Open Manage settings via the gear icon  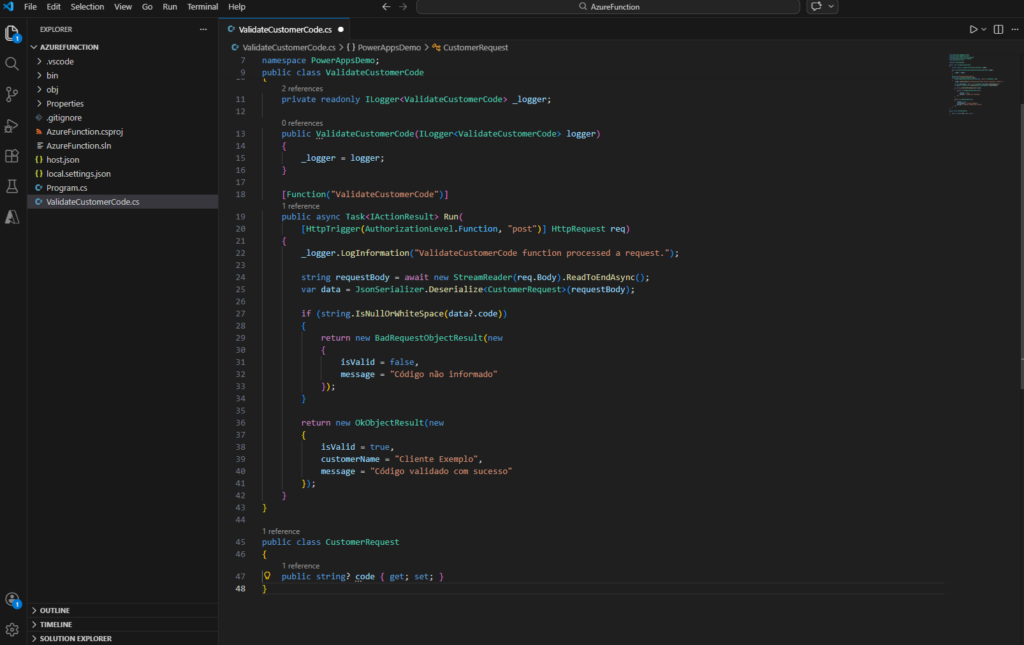coord(13,630)
